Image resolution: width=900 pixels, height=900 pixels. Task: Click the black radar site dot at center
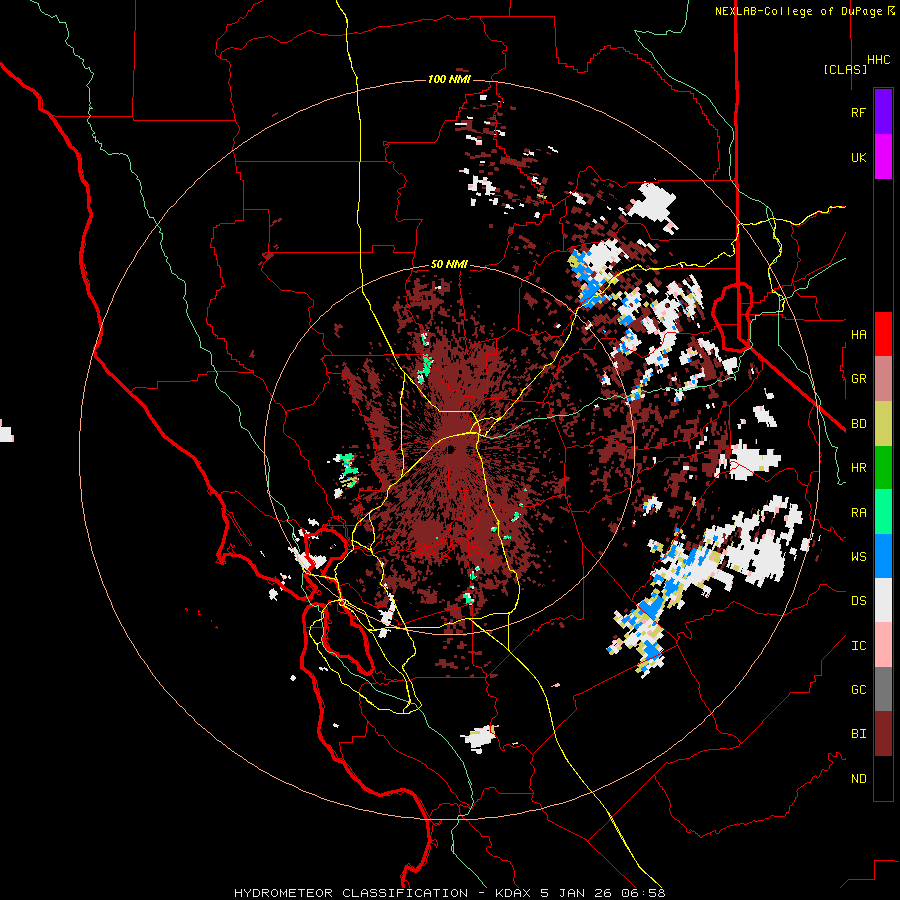(451, 449)
